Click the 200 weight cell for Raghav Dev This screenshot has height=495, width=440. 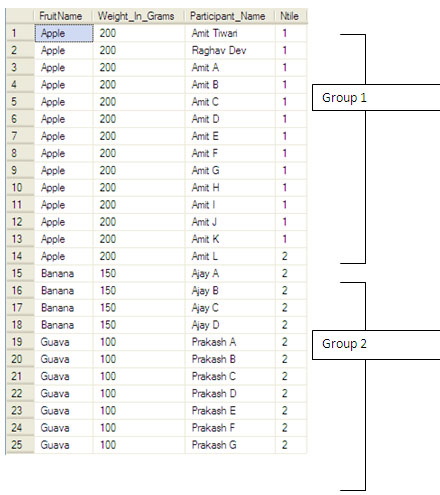pyautogui.click(x=139, y=50)
